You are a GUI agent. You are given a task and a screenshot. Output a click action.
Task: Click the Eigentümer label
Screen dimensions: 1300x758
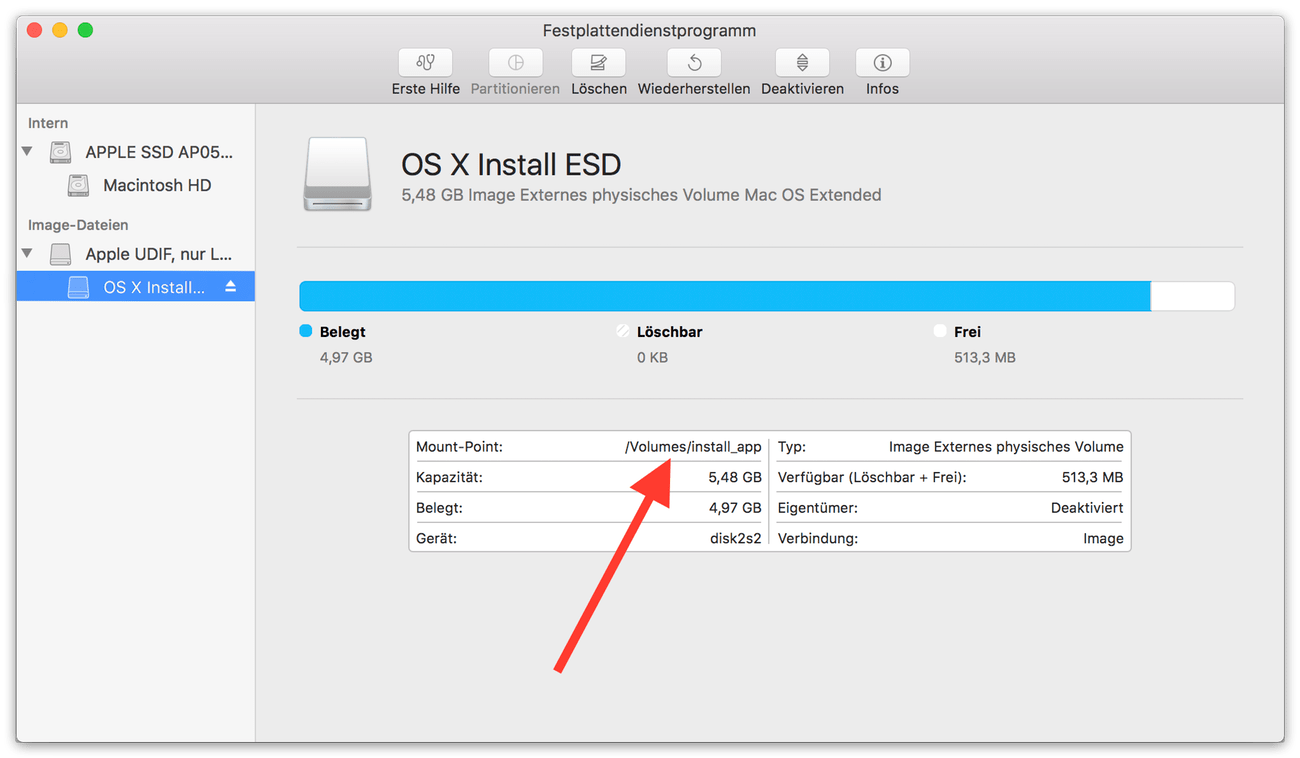click(x=818, y=508)
